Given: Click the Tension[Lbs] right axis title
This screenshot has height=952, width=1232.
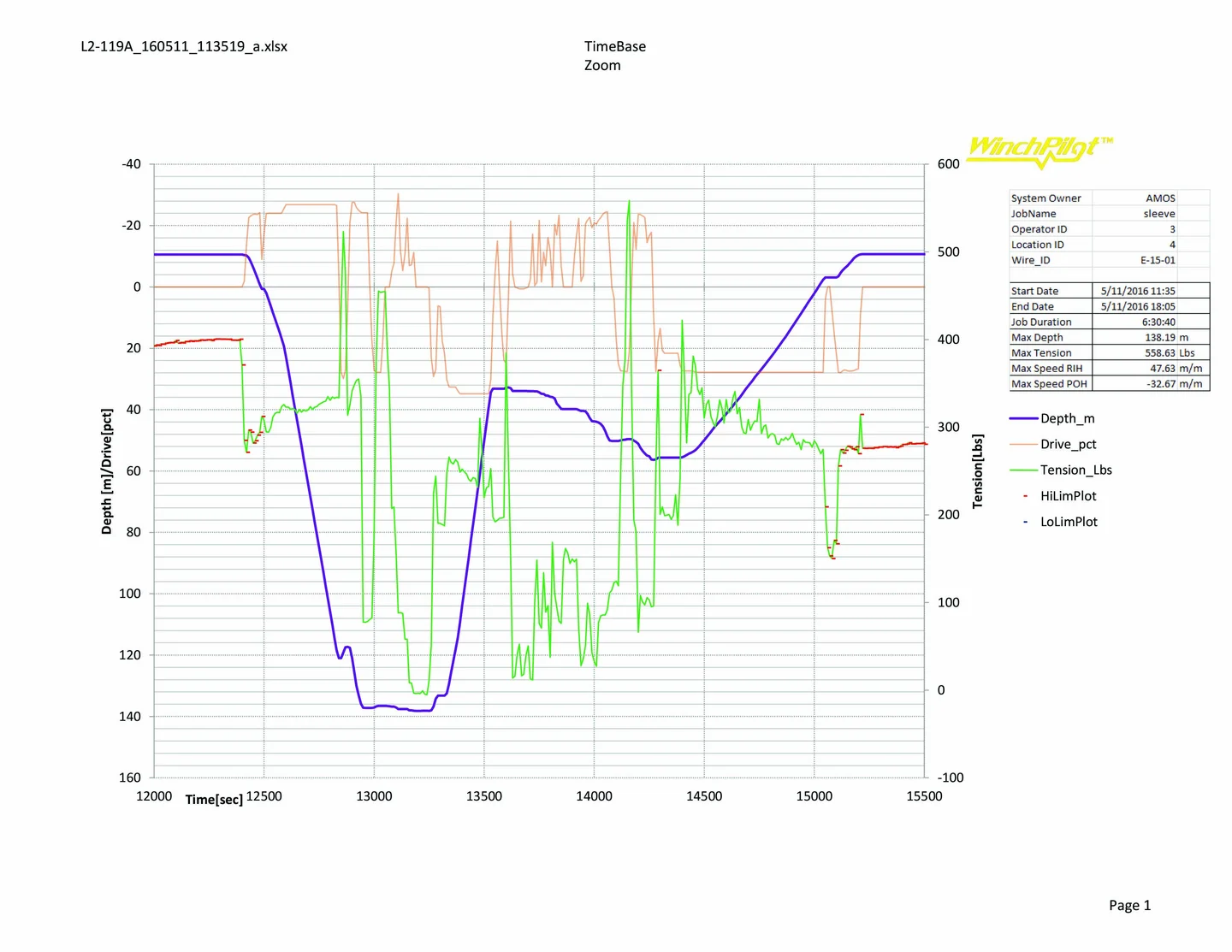Looking at the screenshot, I should (977, 471).
